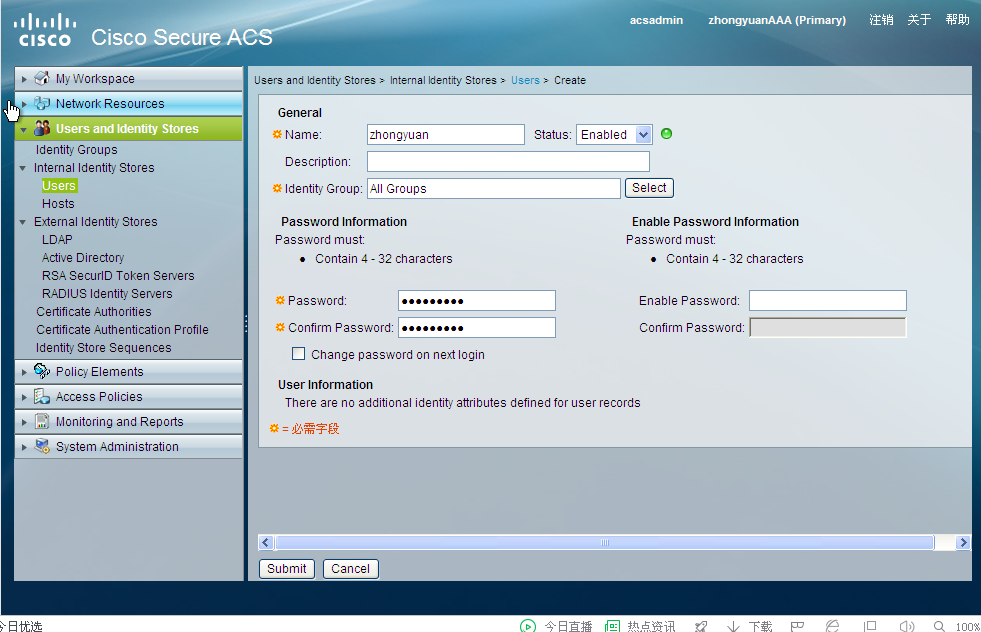
Task: Click the Confirm Password field under Password
Action: pos(477,327)
